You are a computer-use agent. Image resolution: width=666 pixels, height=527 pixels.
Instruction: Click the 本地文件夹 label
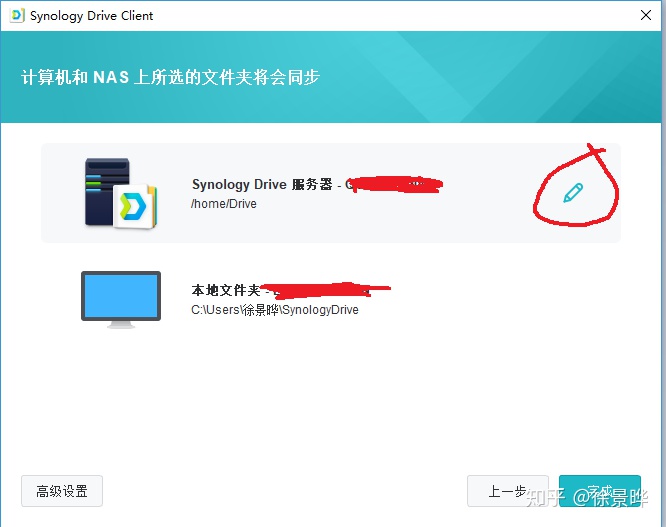pyautogui.click(x=226, y=290)
